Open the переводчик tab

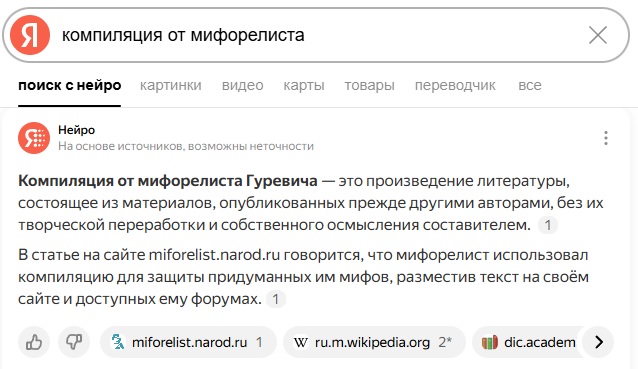pyautogui.click(x=455, y=85)
